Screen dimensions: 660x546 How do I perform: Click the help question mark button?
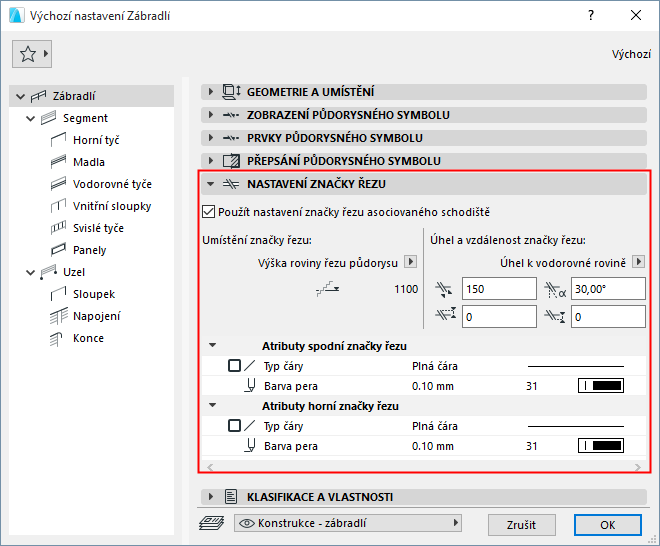591,16
